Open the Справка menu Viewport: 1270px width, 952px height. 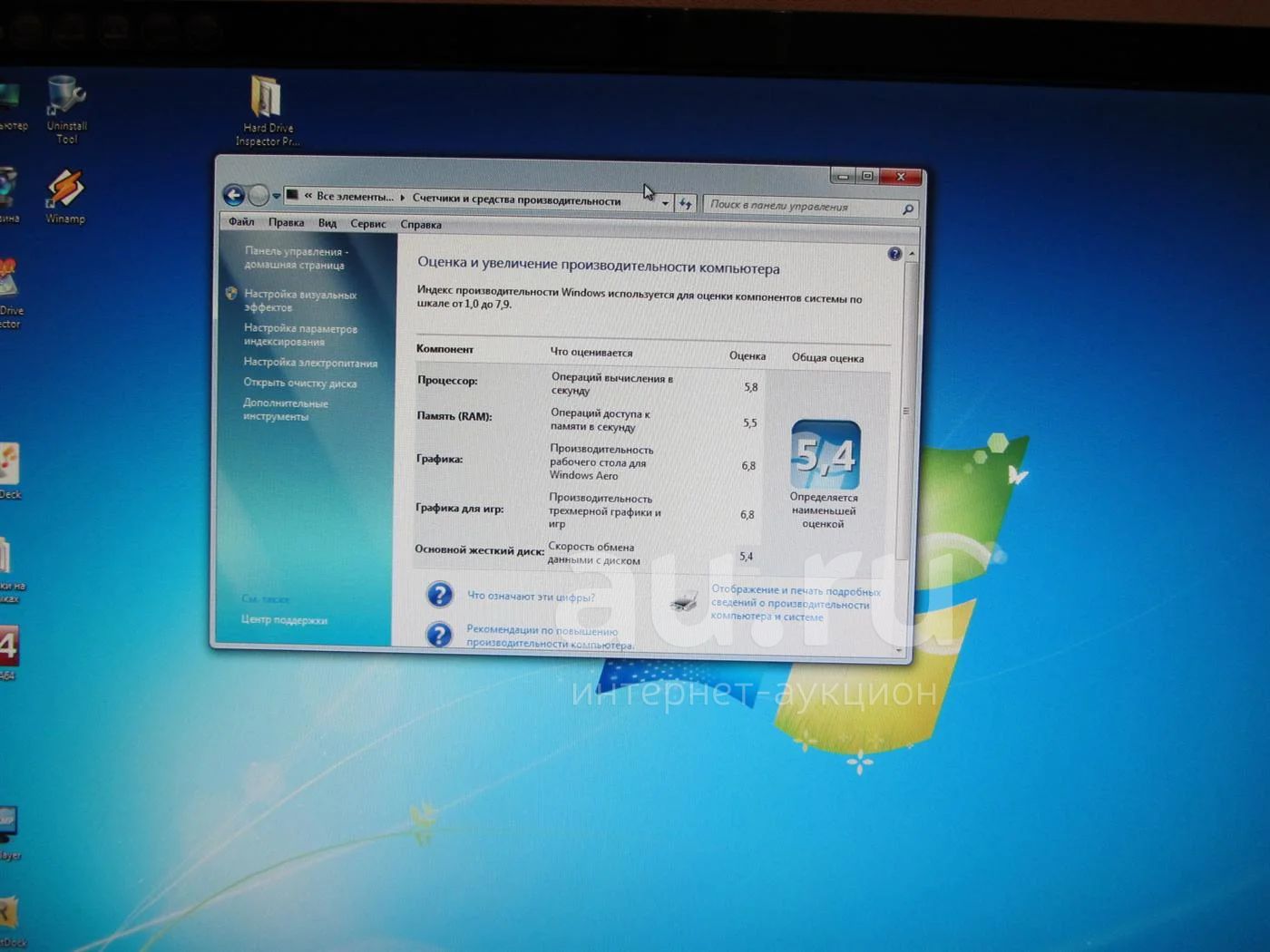(421, 225)
